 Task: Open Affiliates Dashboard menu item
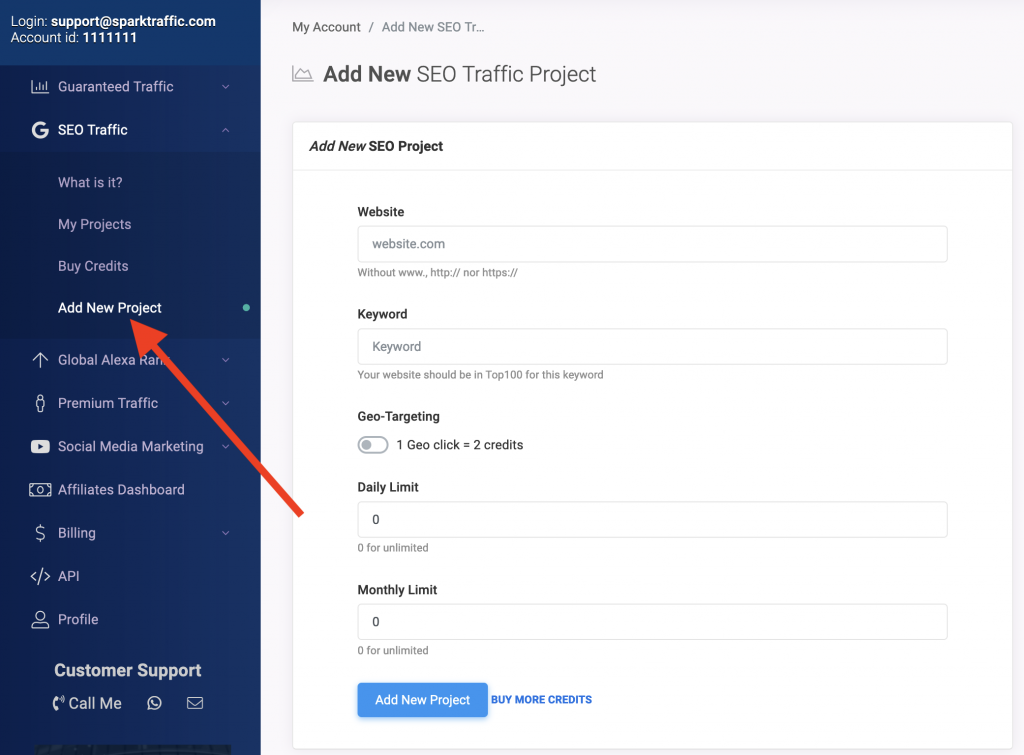coord(121,489)
